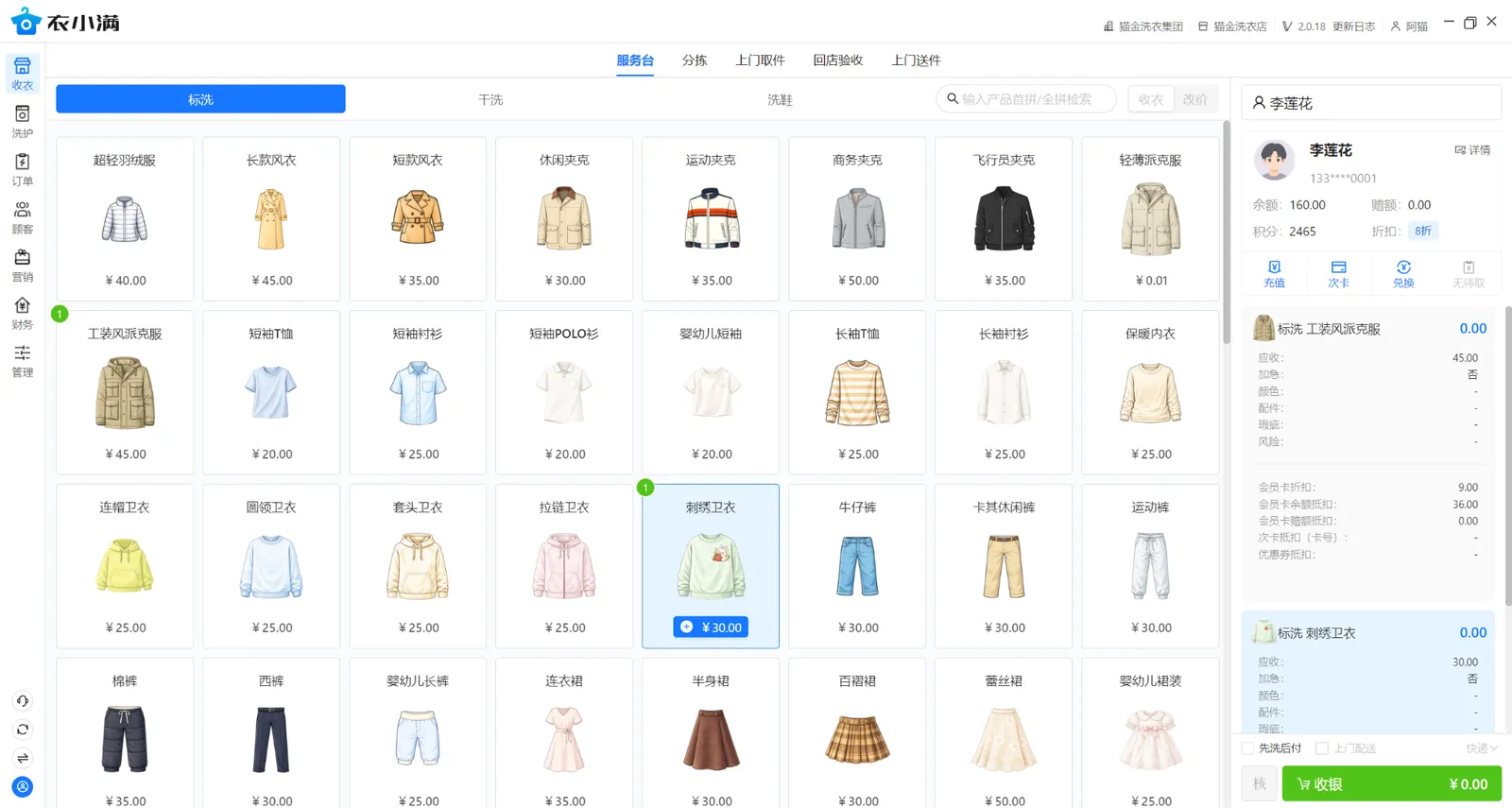Screen dimensions: 1512x808
Task: Open the 上门送件 tab
Action: click(917, 60)
